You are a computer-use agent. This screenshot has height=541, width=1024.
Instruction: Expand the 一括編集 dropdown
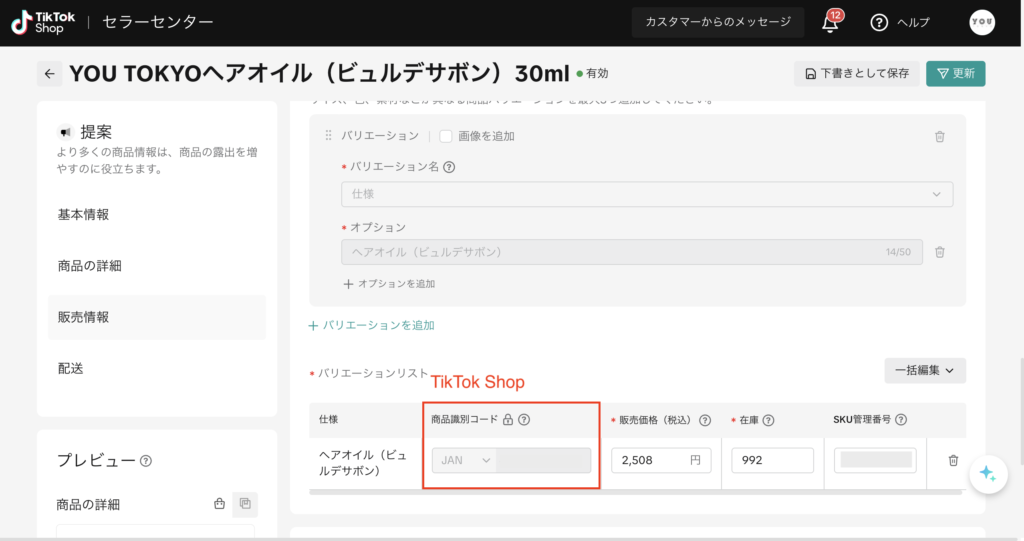[924, 370]
